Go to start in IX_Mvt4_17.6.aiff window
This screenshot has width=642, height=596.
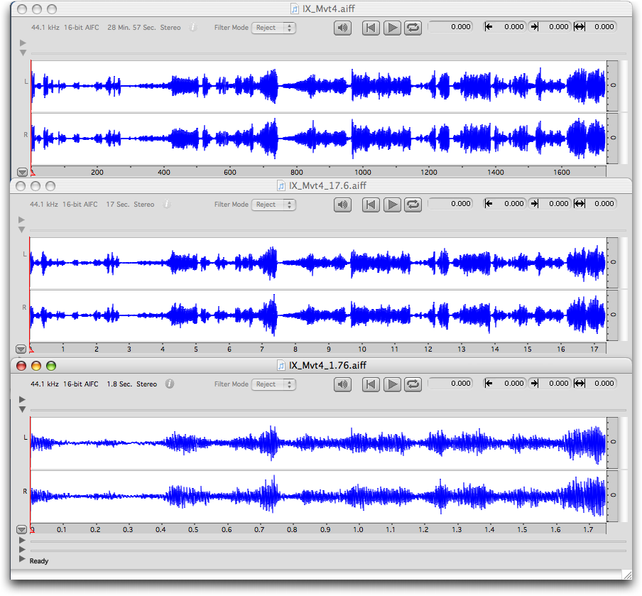pos(371,204)
